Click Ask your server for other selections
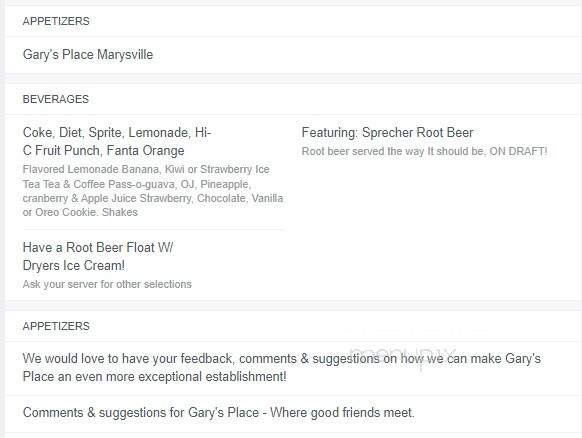The height and width of the screenshot is (438, 582). tap(107, 284)
